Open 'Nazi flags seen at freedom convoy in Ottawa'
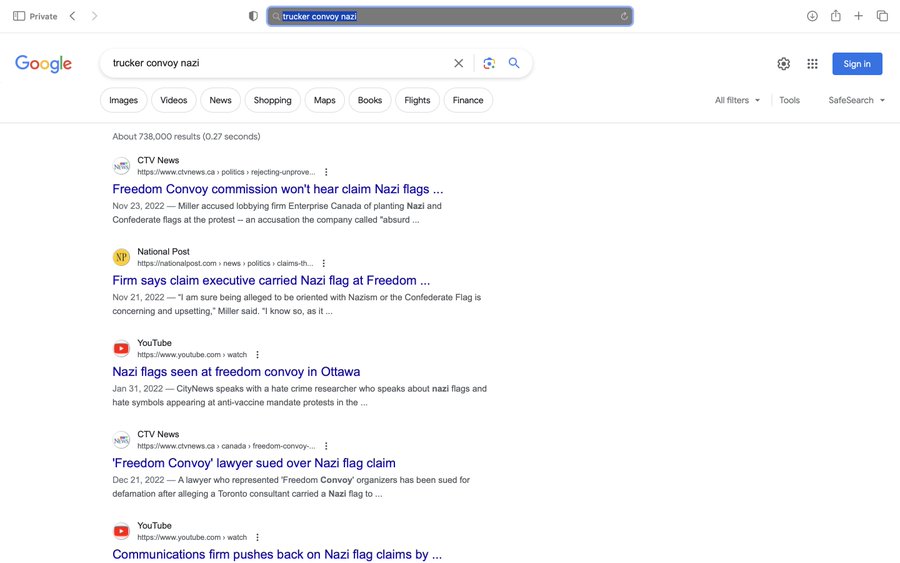The image size is (900, 563). [x=236, y=371]
